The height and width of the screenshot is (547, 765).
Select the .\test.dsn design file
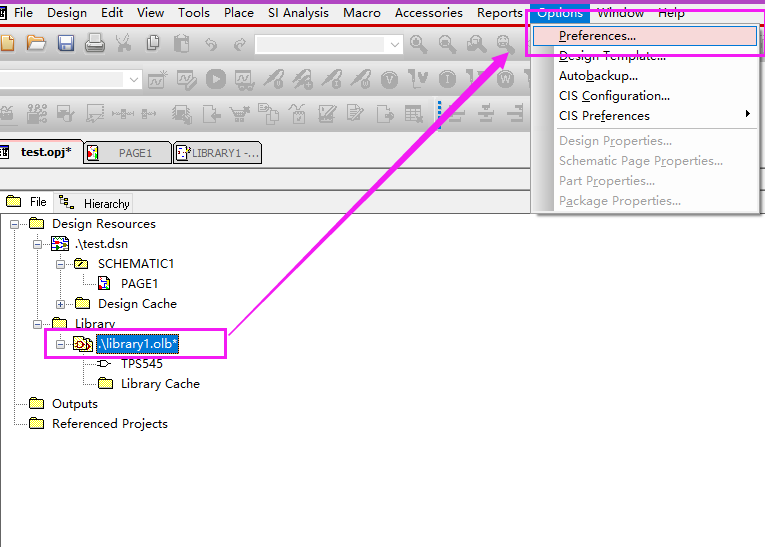(101, 244)
